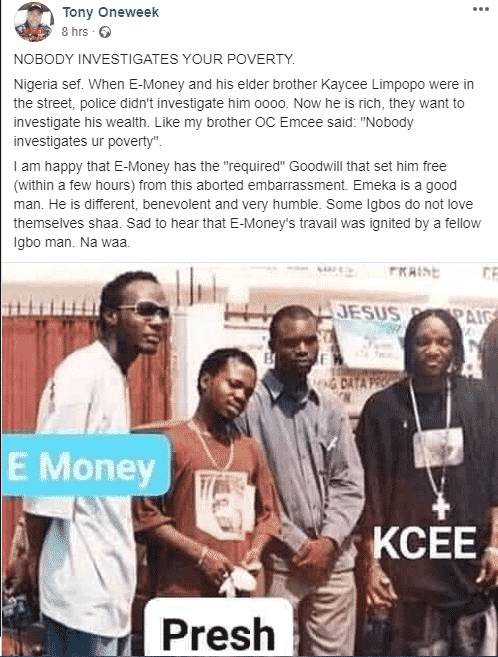Click the first paragraph mentioning Kaycee Limpopo
Viewport: 498px width, 657px height.
tap(244, 113)
